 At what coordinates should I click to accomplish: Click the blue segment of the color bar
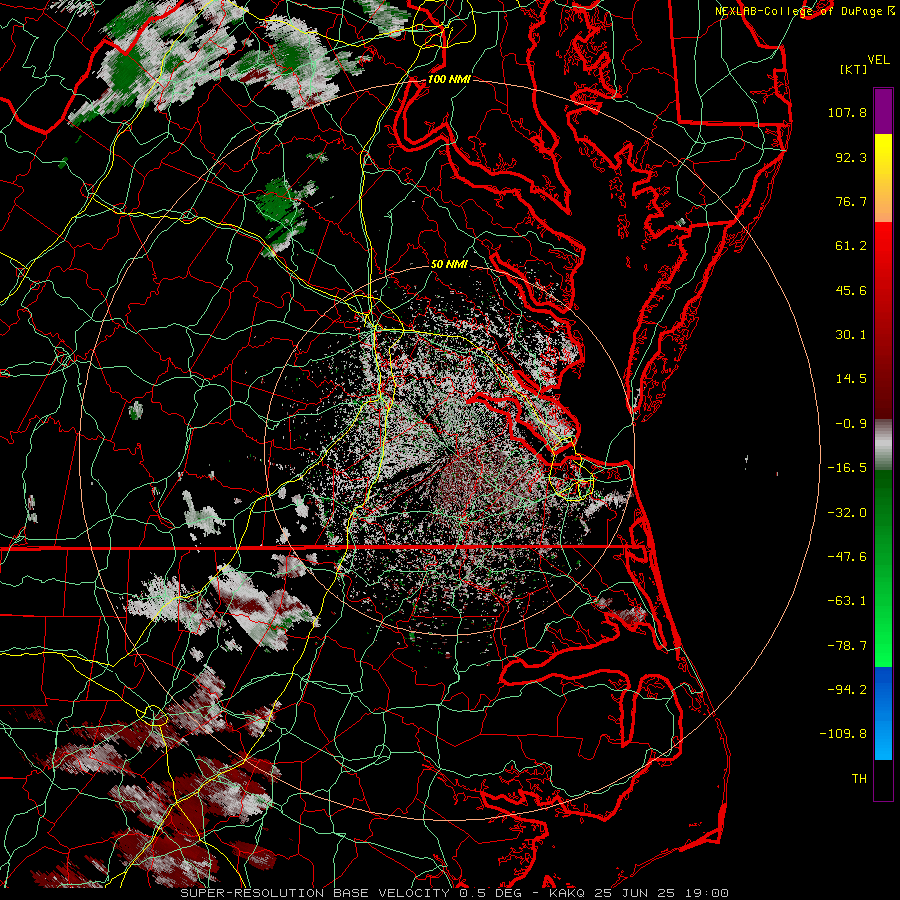pyautogui.click(x=883, y=713)
